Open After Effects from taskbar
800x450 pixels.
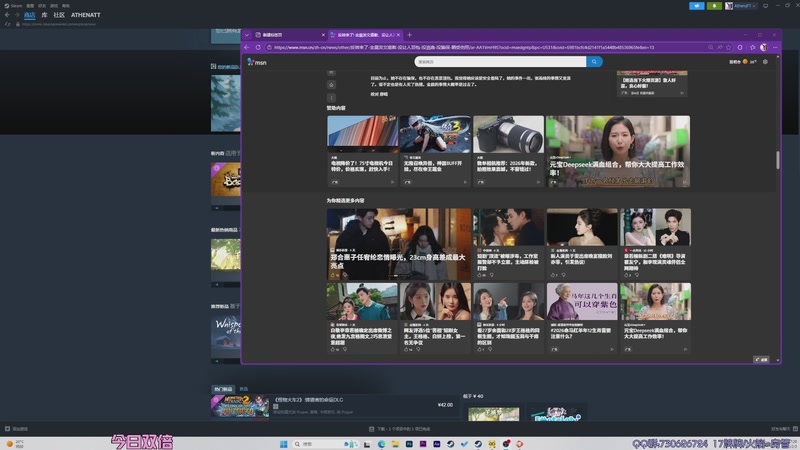[x=436, y=444]
